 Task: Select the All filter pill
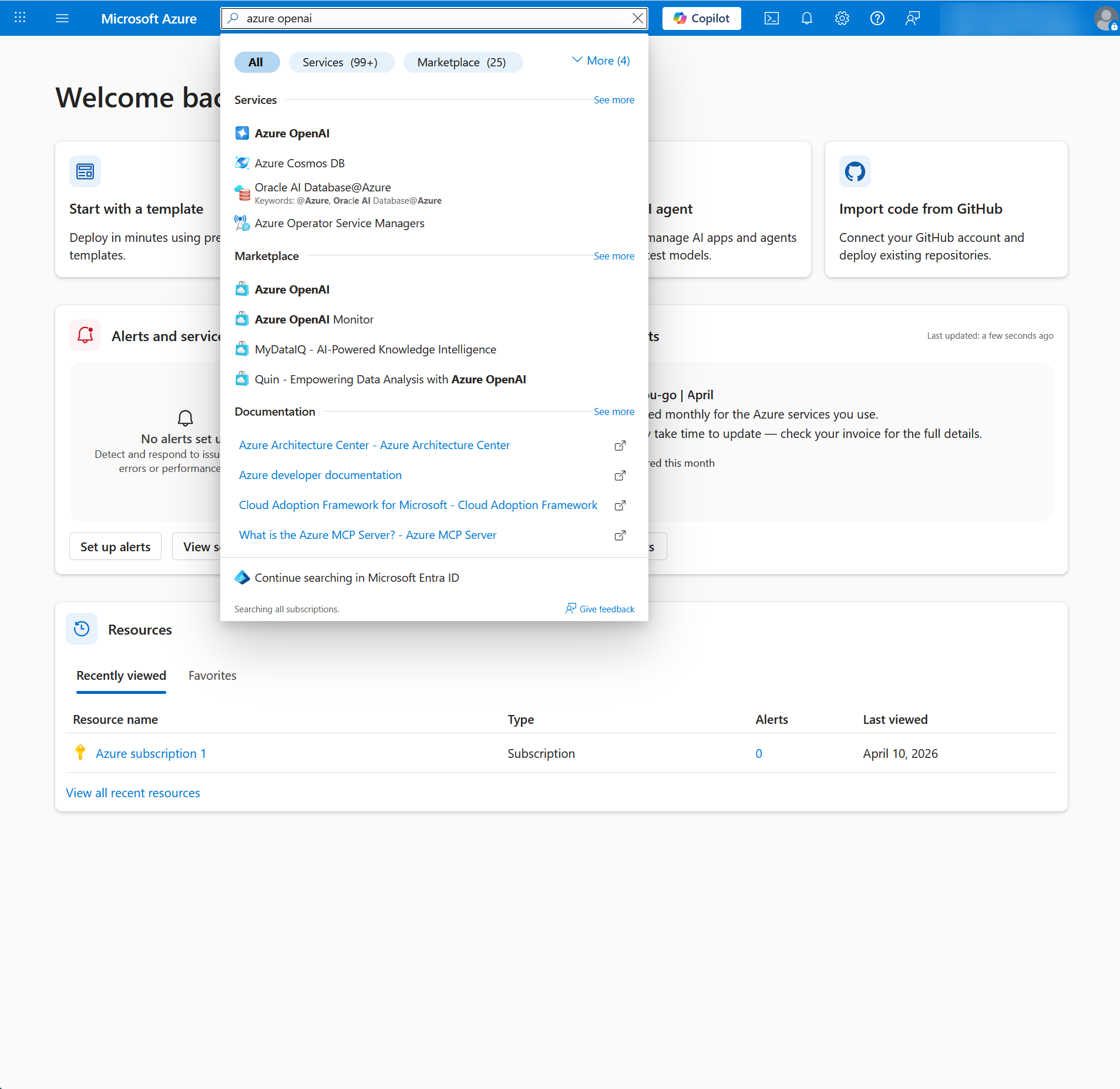tap(256, 62)
